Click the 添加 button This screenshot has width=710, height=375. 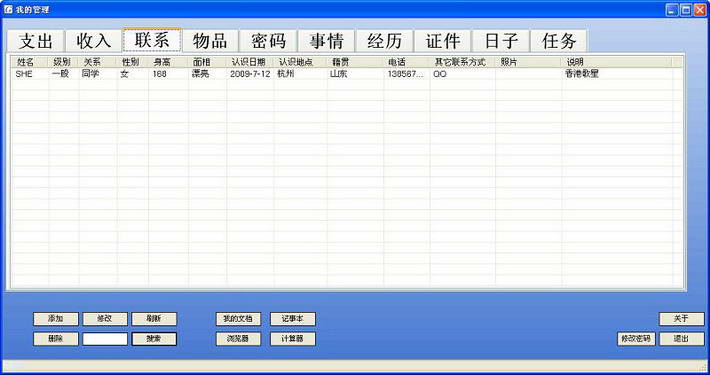pos(56,319)
